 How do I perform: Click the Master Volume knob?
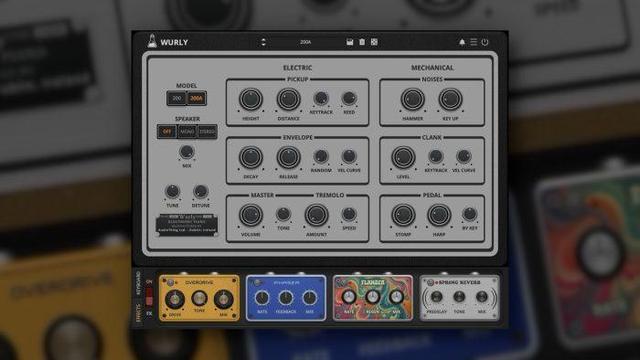251,215
